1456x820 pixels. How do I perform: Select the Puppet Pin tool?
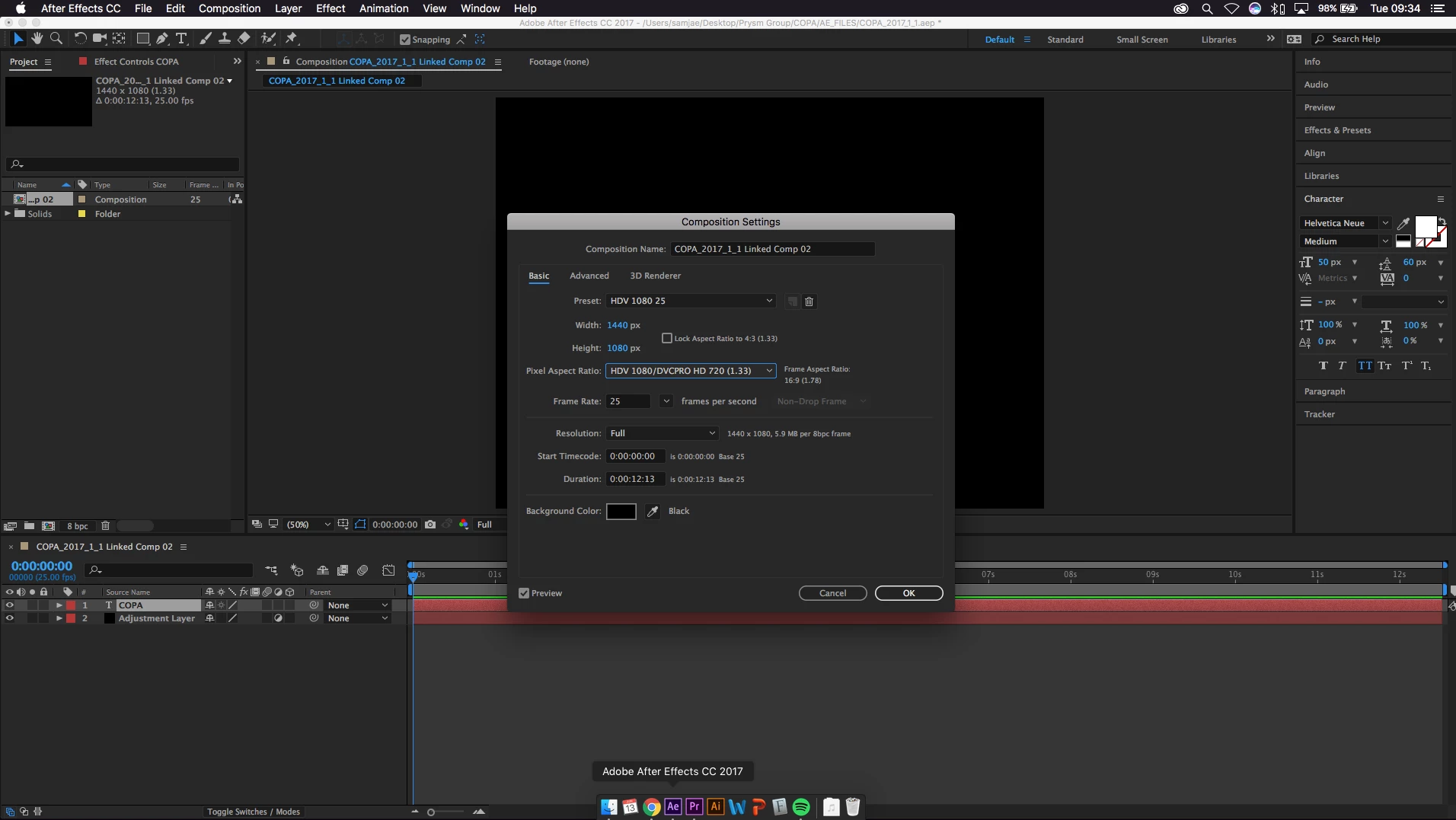pyautogui.click(x=292, y=38)
